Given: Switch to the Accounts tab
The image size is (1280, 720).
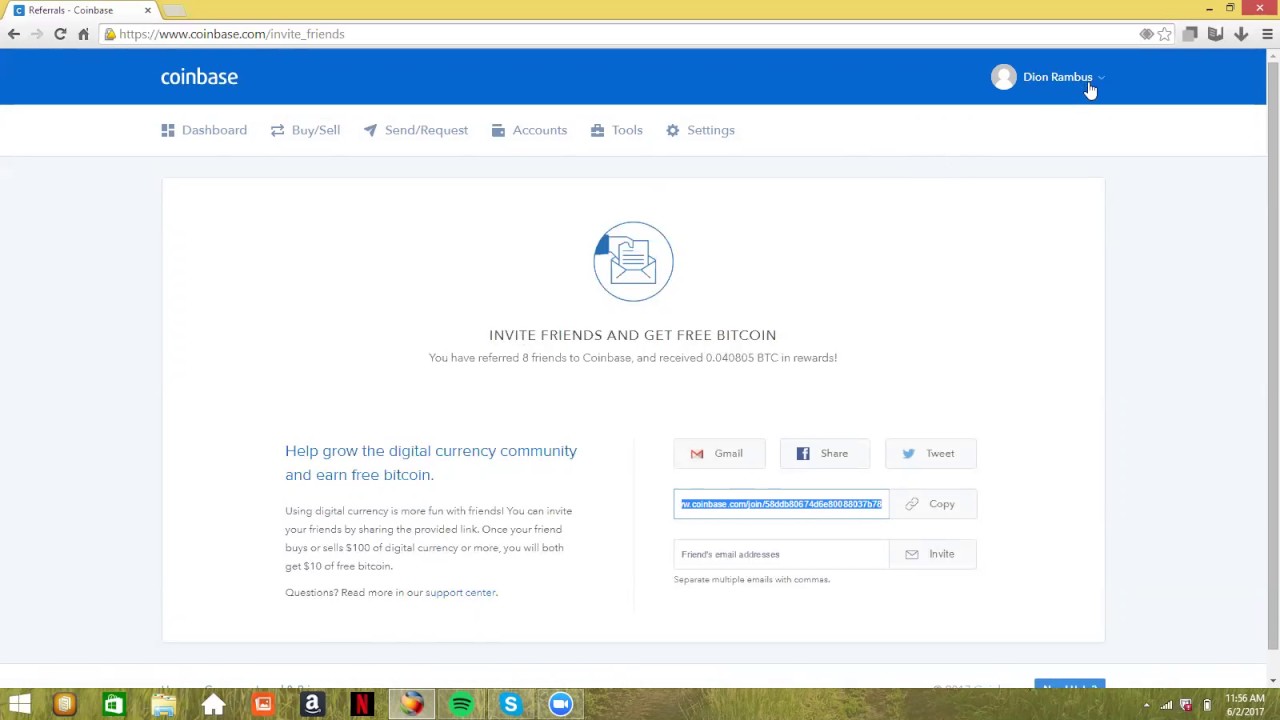Looking at the screenshot, I should [529, 130].
